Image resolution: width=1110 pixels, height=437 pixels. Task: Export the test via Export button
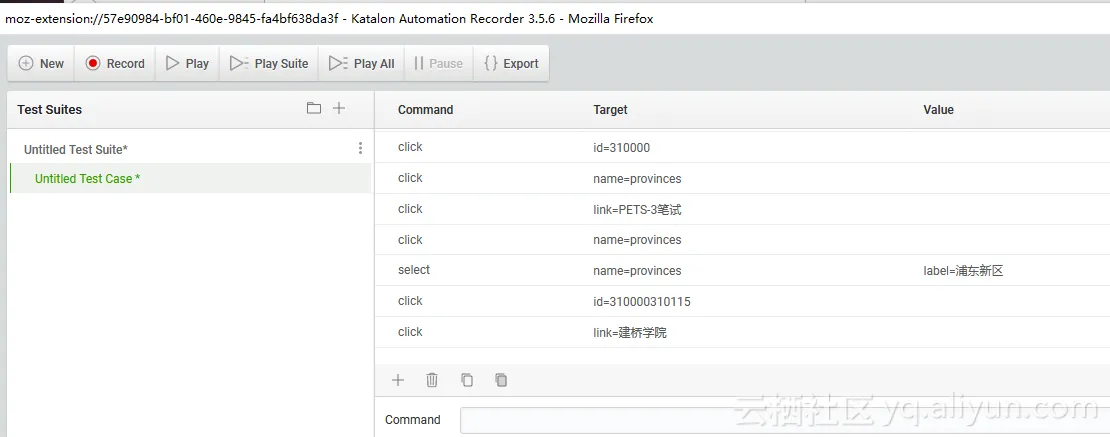click(511, 63)
